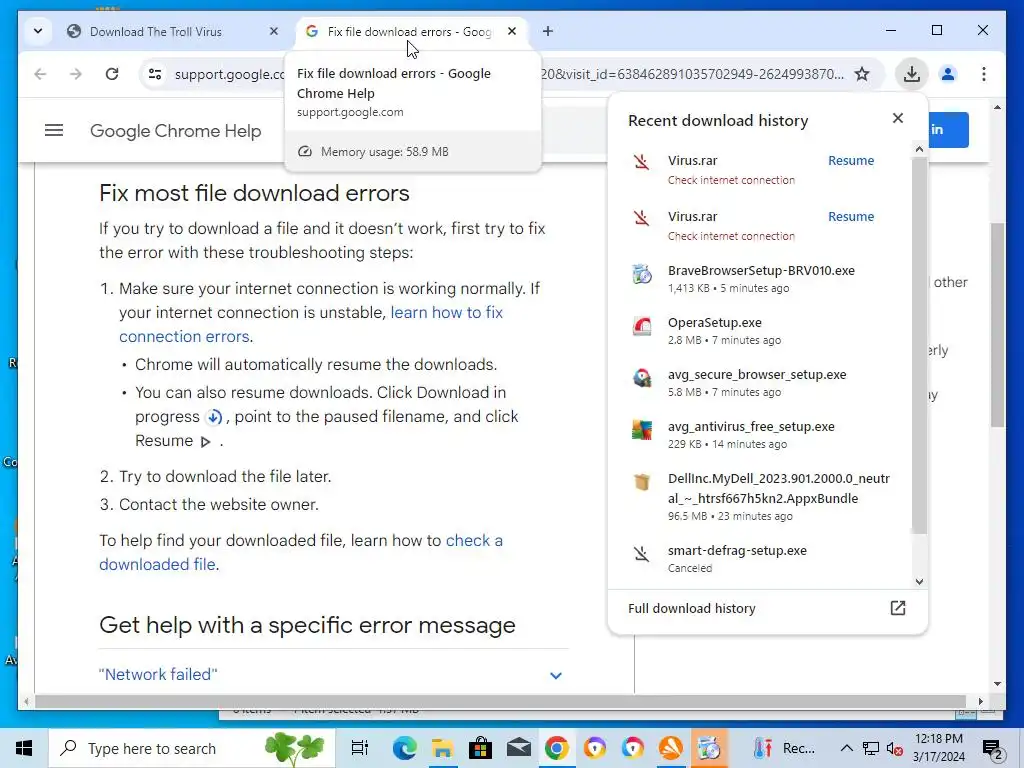Open the "Rec..." taskbar app
Screen dimensions: 1024x768
tap(782, 748)
